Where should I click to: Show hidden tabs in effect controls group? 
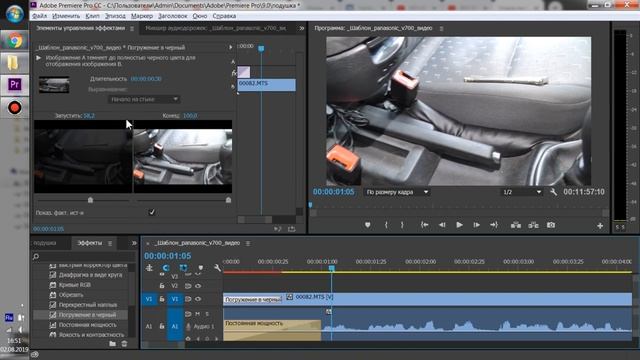pyautogui.click(x=302, y=29)
